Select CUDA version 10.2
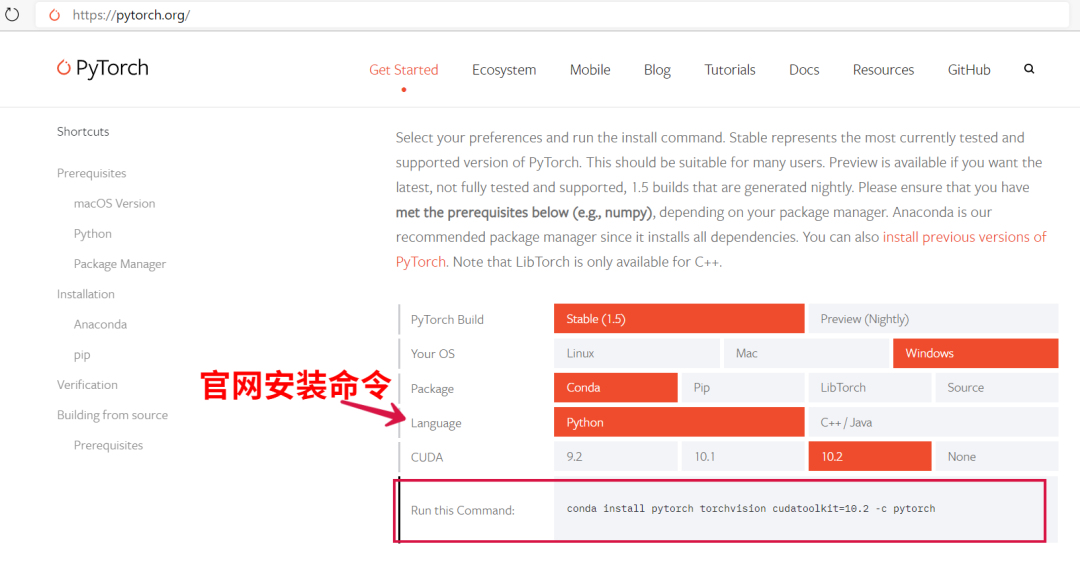The height and width of the screenshot is (573, 1080). point(870,457)
